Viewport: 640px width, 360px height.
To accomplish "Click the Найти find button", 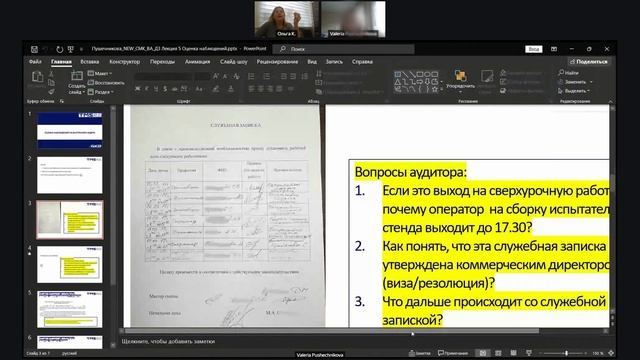I will point(568,73).
